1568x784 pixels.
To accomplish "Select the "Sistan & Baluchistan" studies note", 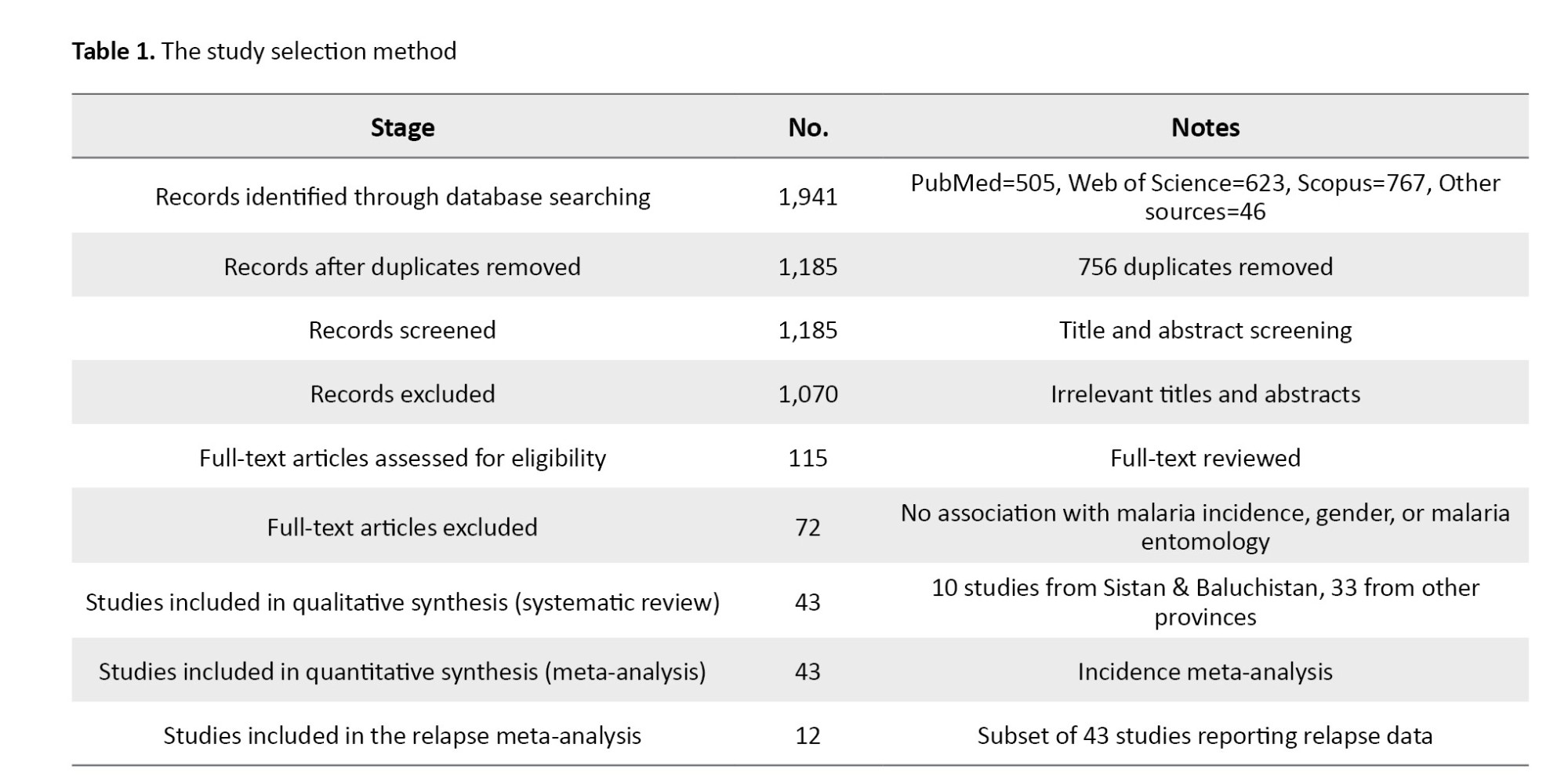I will pyautogui.click(x=1205, y=602).
